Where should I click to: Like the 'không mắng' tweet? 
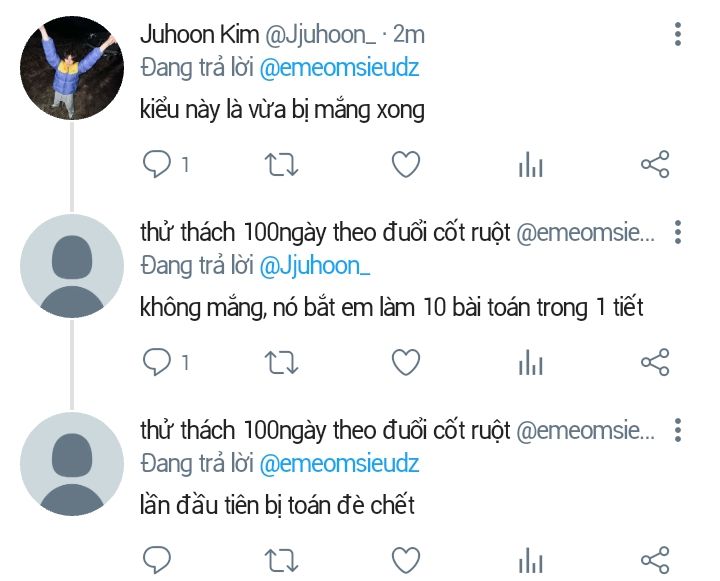tap(406, 362)
